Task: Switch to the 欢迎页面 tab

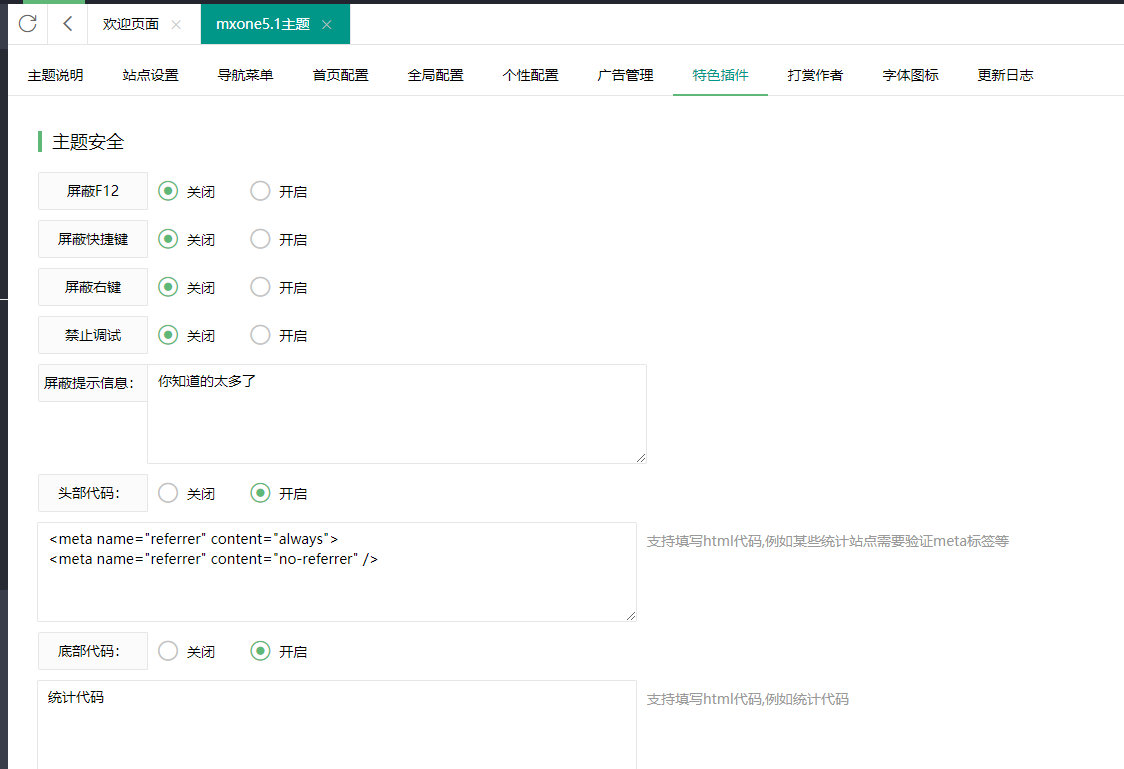Action: (x=130, y=24)
